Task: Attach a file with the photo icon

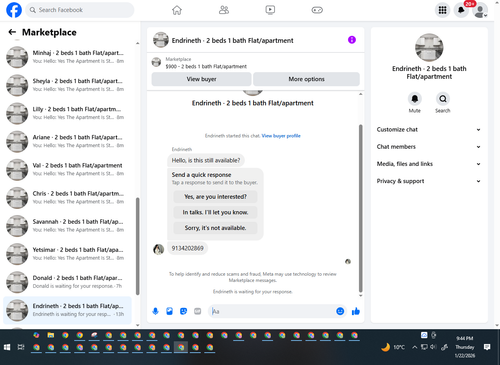Action: (169, 311)
